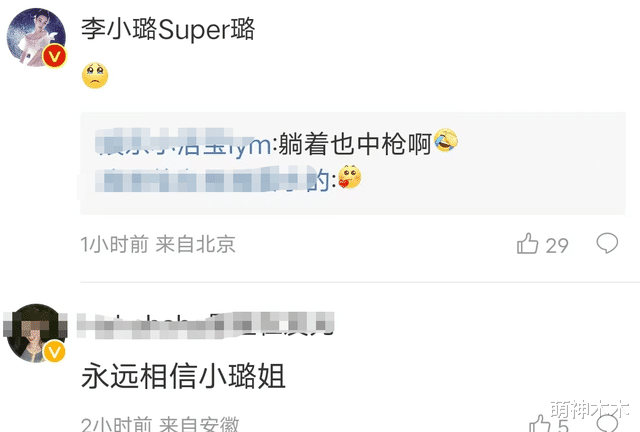Tap the timestamp 2小时前 来自安徽
Screen dimensions: 640x432
(x=160, y=424)
